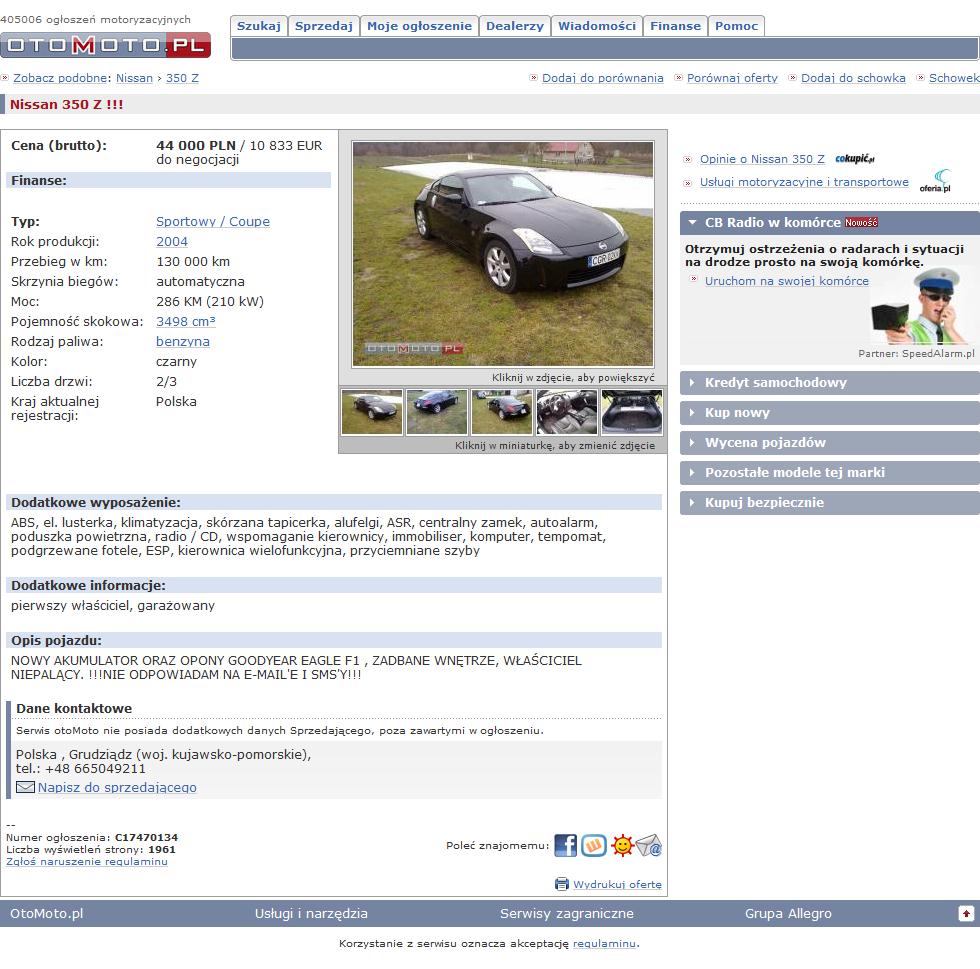Expand the Kredyt samochodowy panel
The width and height of the screenshot is (980, 969).
(830, 383)
